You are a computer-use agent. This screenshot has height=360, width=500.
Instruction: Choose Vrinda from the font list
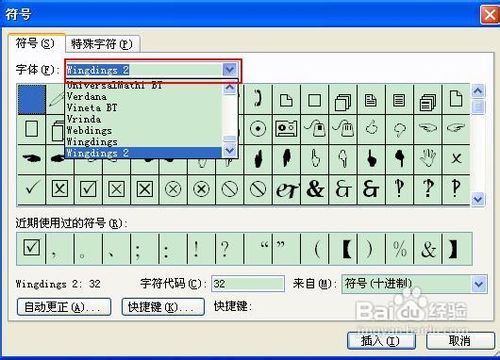pos(144,119)
